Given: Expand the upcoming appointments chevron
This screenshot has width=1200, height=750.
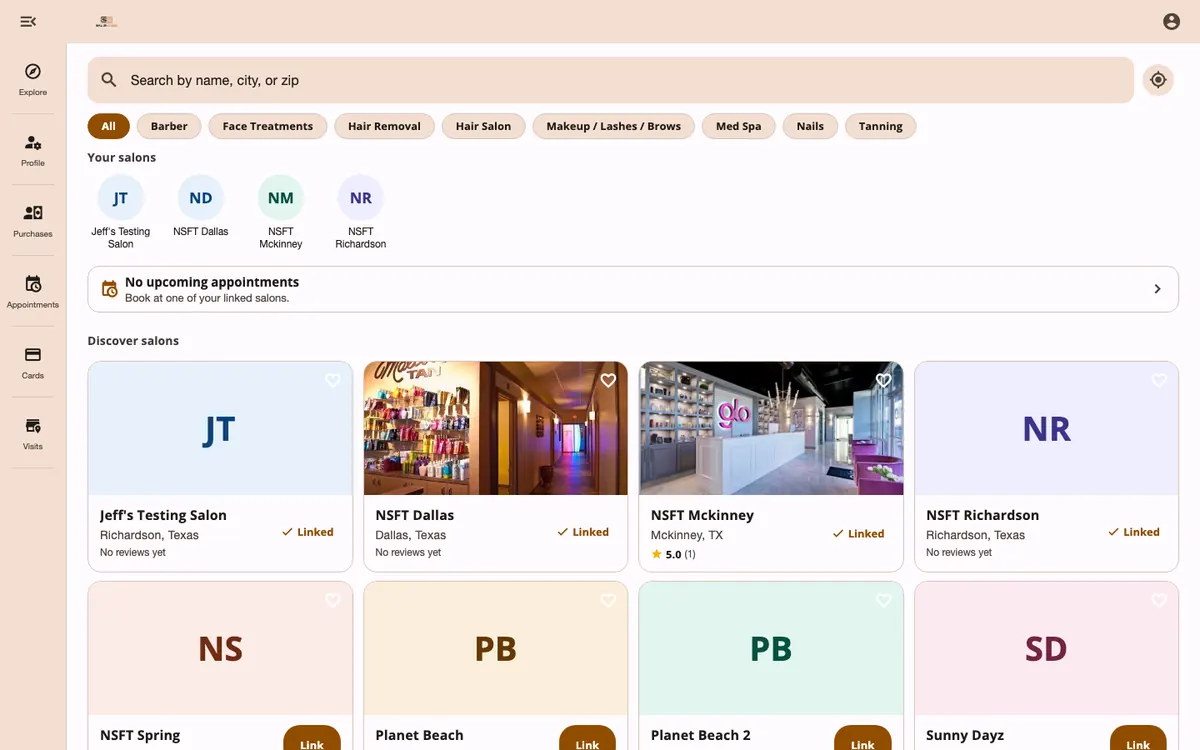Looking at the screenshot, I should (1158, 289).
